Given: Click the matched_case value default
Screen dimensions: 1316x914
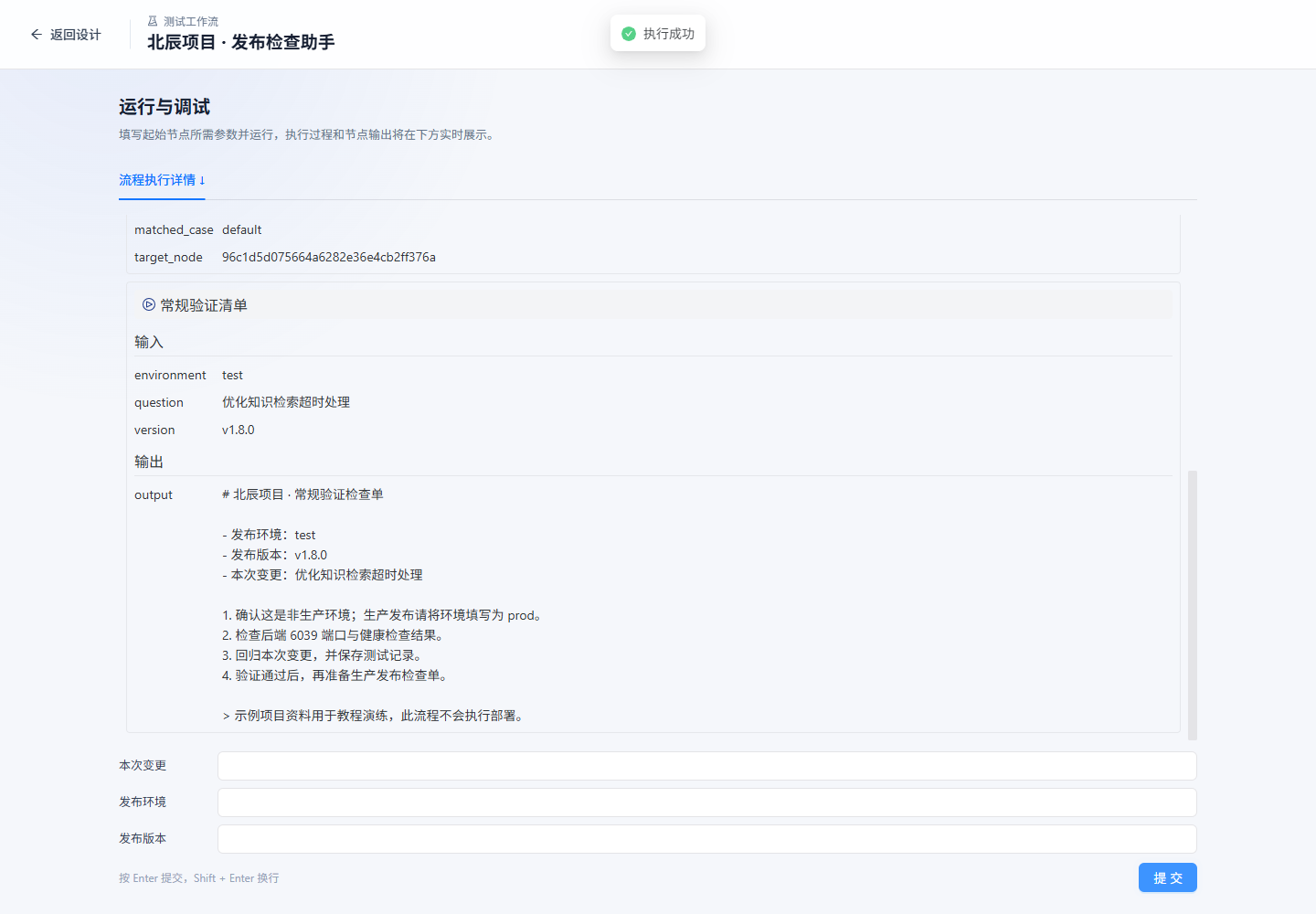Looking at the screenshot, I should click(x=242, y=229).
